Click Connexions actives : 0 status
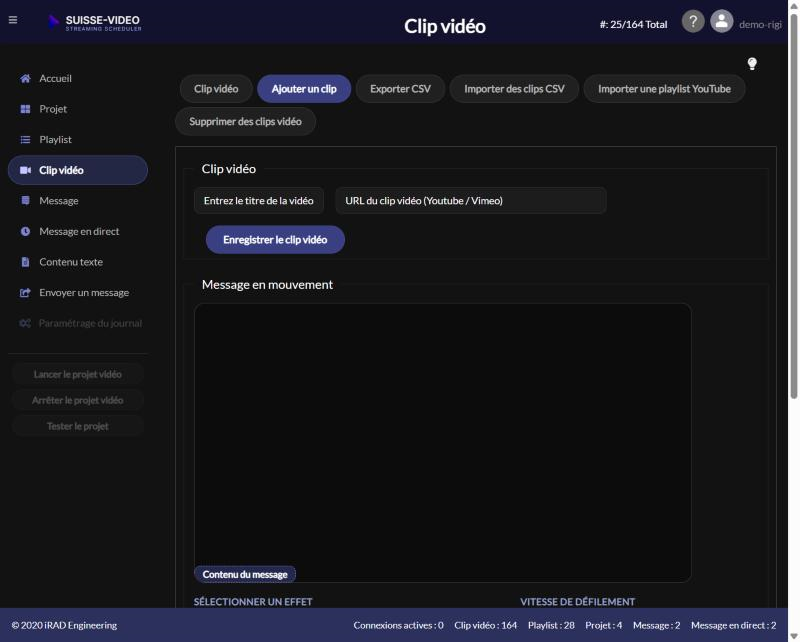The image size is (800, 642). pyautogui.click(x=398, y=625)
